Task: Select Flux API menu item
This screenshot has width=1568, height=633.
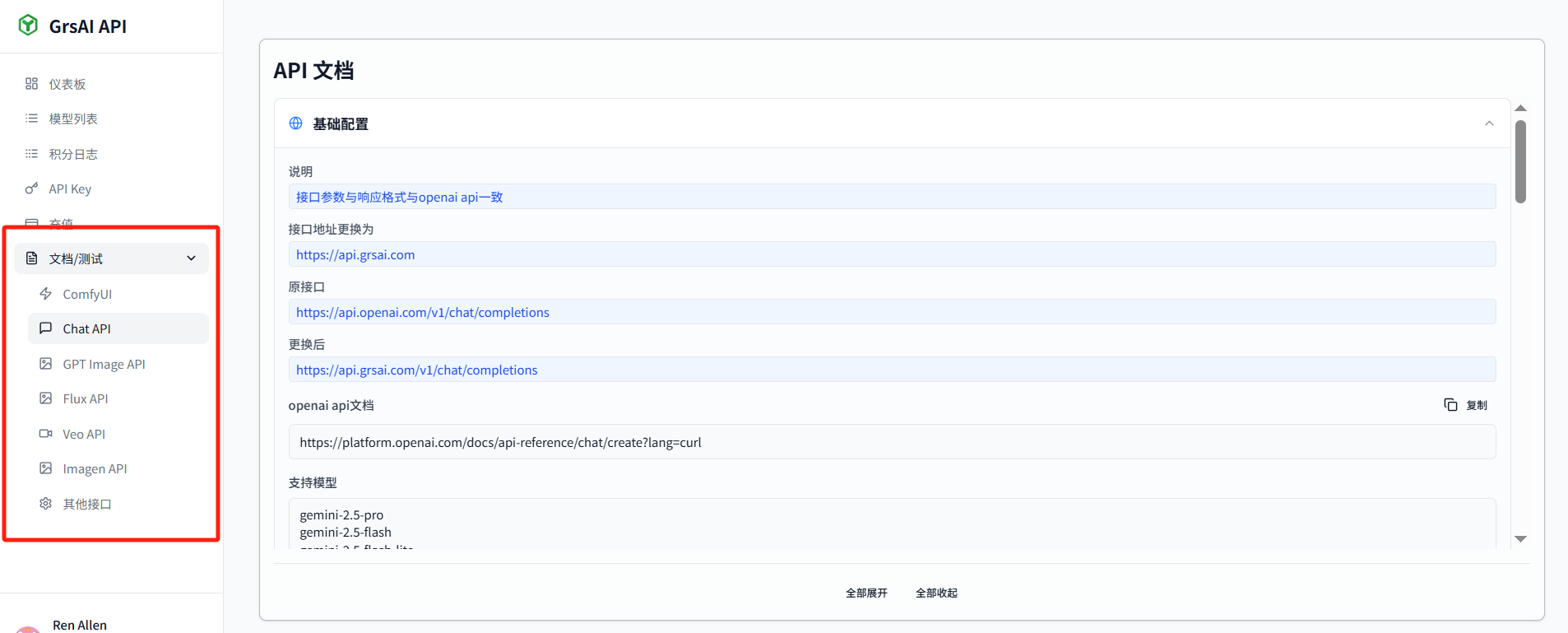Action: [x=118, y=398]
